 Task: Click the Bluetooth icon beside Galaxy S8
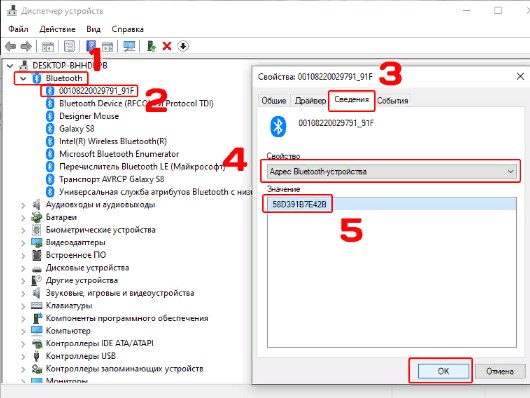point(50,128)
